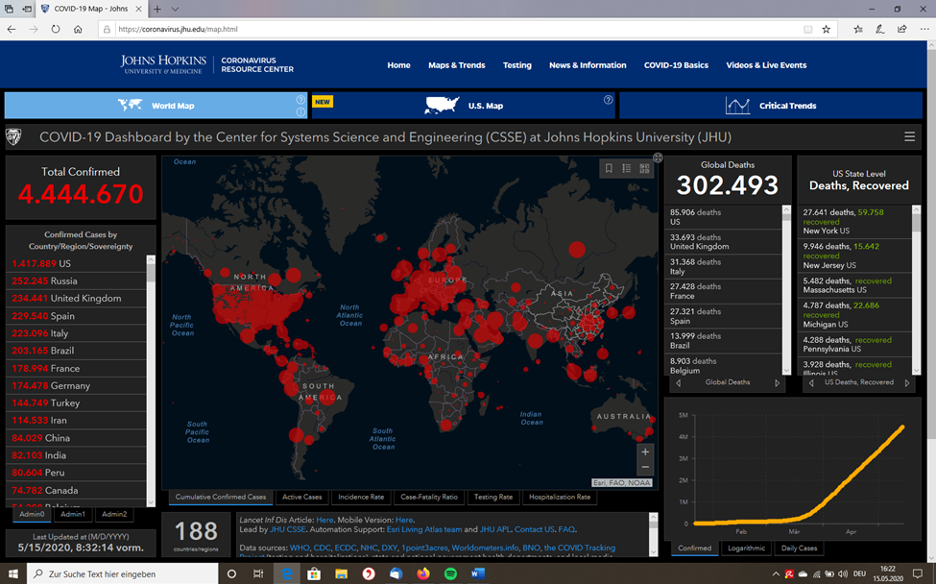Zoom out on the map with minus
This screenshot has height=584, width=936.
(645, 467)
